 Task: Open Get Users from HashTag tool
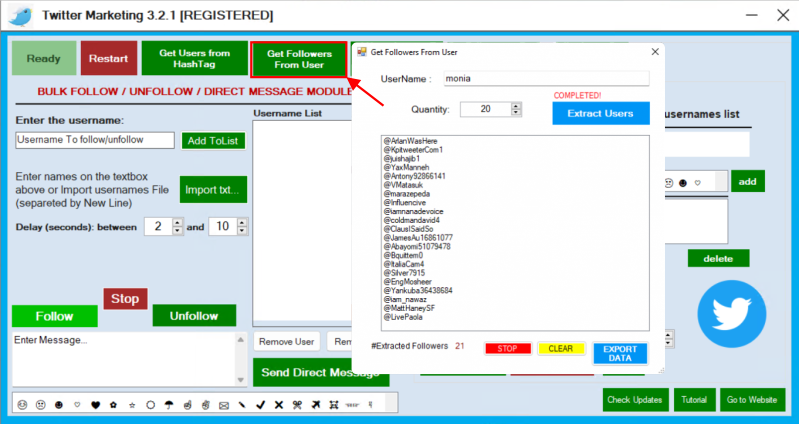pos(194,58)
